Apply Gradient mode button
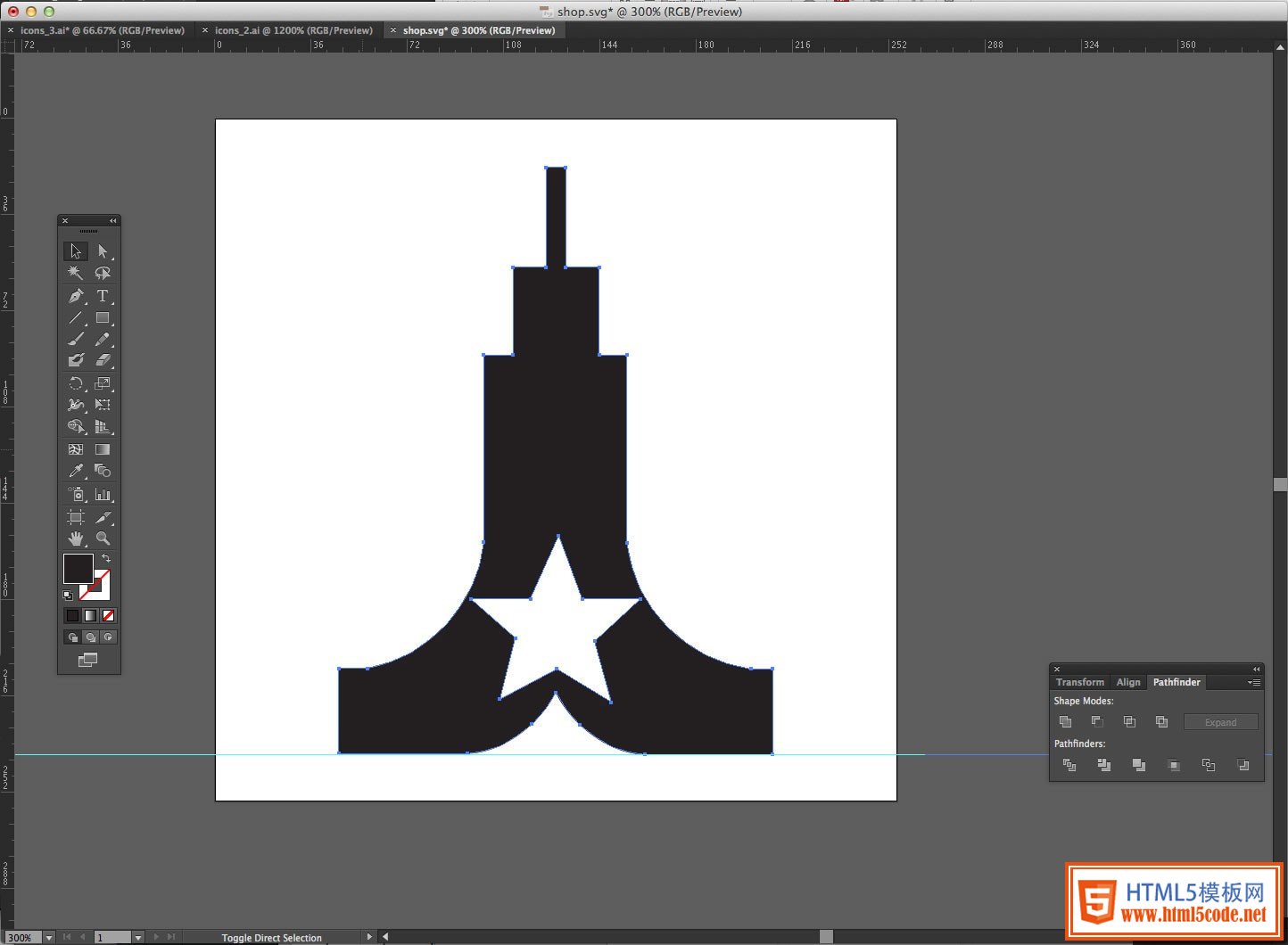 pyautogui.click(x=90, y=615)
